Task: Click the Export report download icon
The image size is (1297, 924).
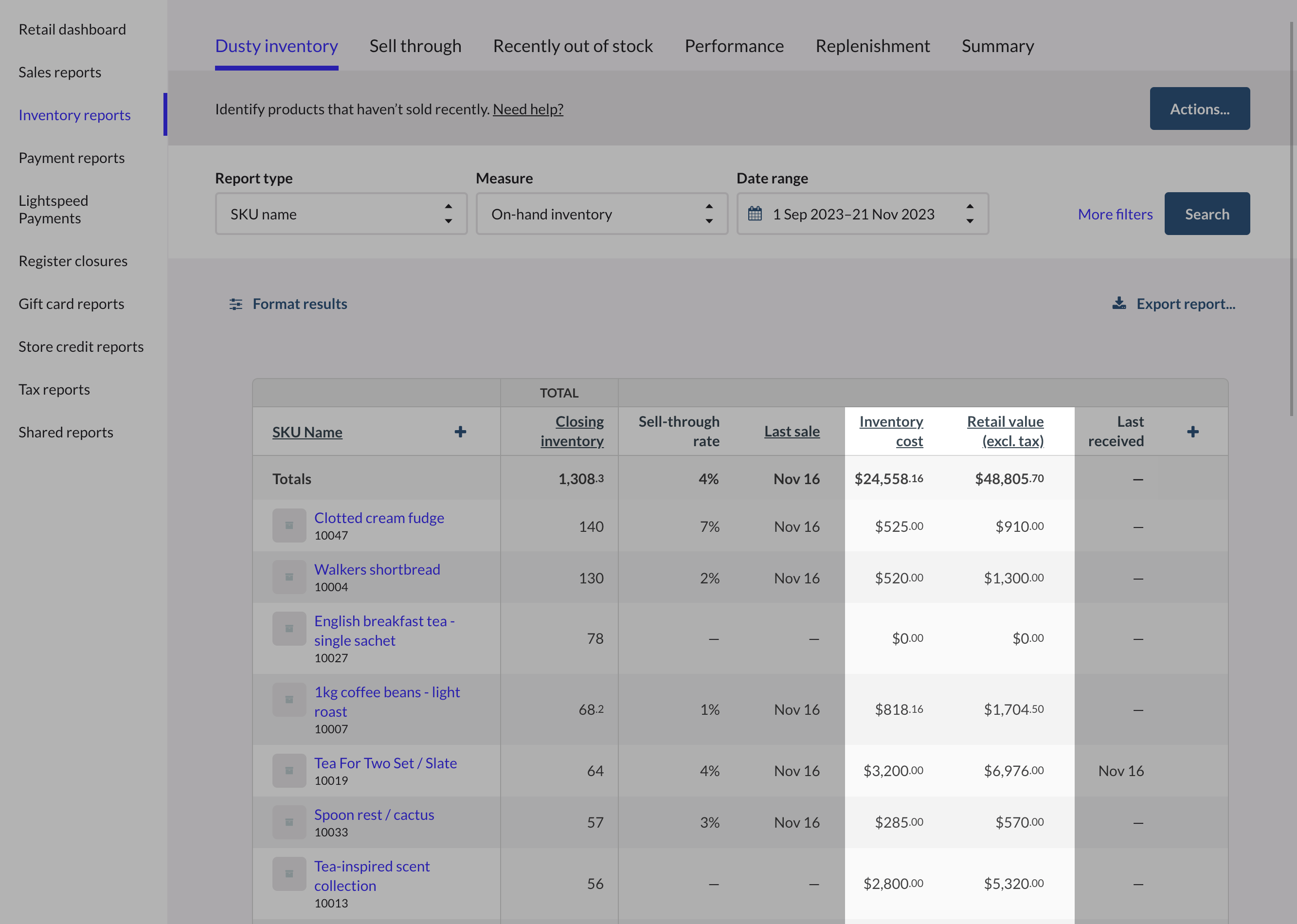Action: click(1119, 303)
